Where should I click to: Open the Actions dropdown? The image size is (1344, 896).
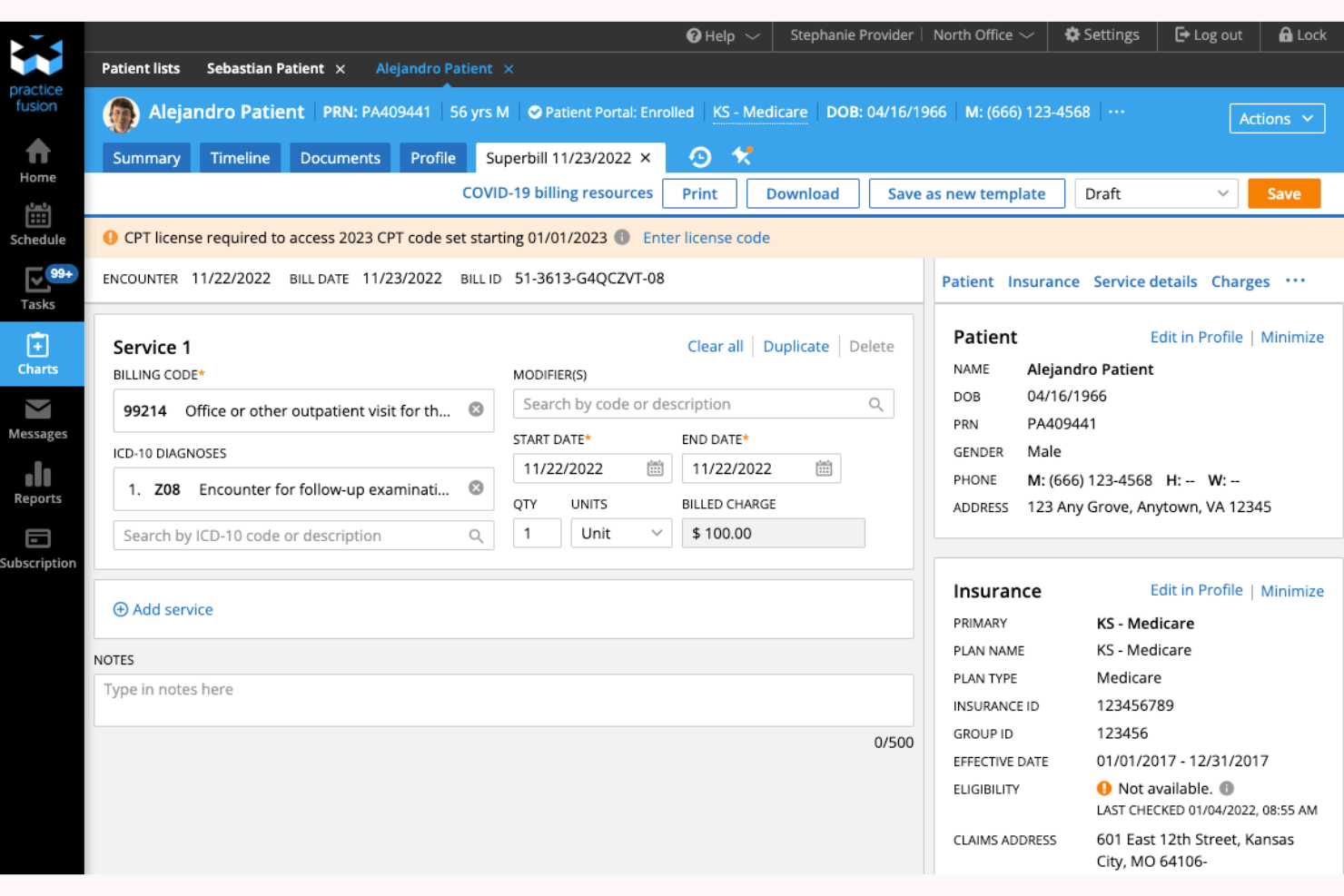pos(1277,118)
